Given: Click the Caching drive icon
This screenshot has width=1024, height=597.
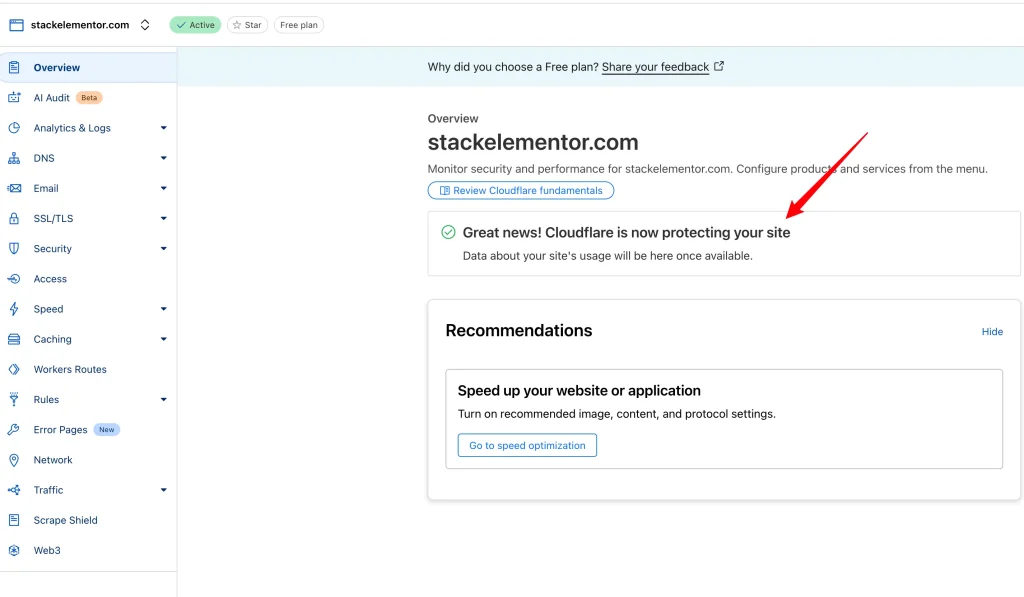Looking at the screenshot, I should (x=14, y=339).
